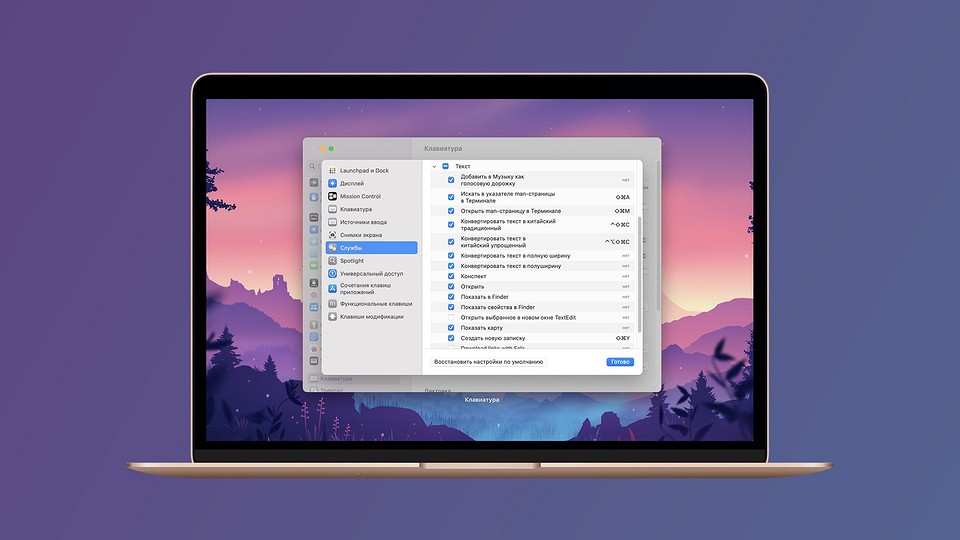Toggle the Конспект checkbox
Viewport: 960px width, 540px height.
[x=451, y=276]
